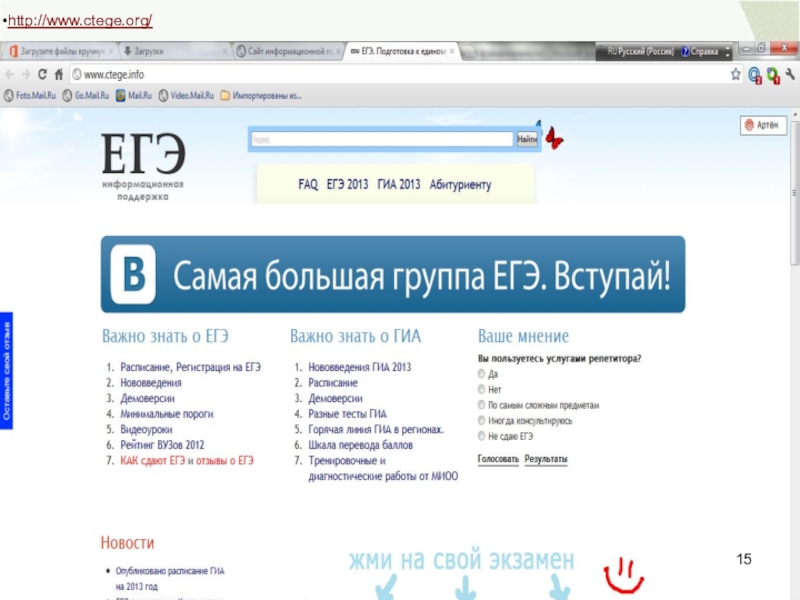Image resolution: width=800 pixels, height=600 pixels.
Task: Close the Загрузки tab
Action: point(225,51)
